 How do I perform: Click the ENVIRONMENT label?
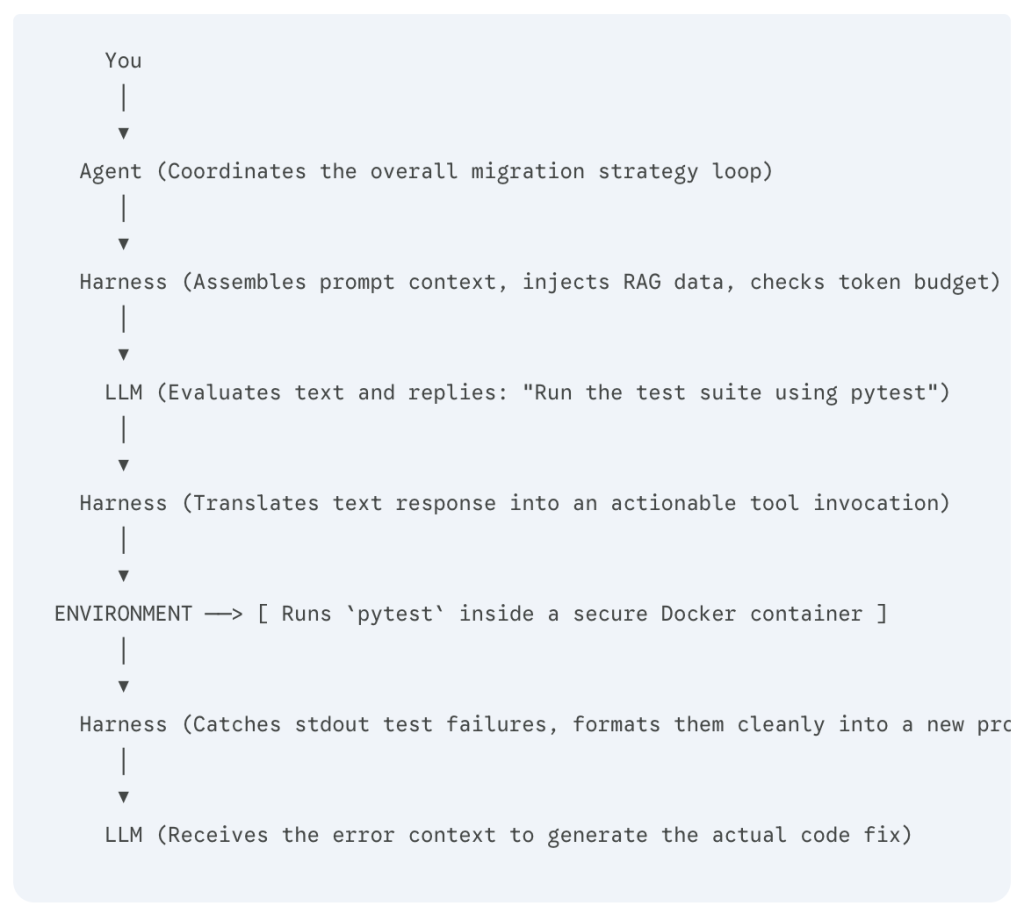(123, 614)
